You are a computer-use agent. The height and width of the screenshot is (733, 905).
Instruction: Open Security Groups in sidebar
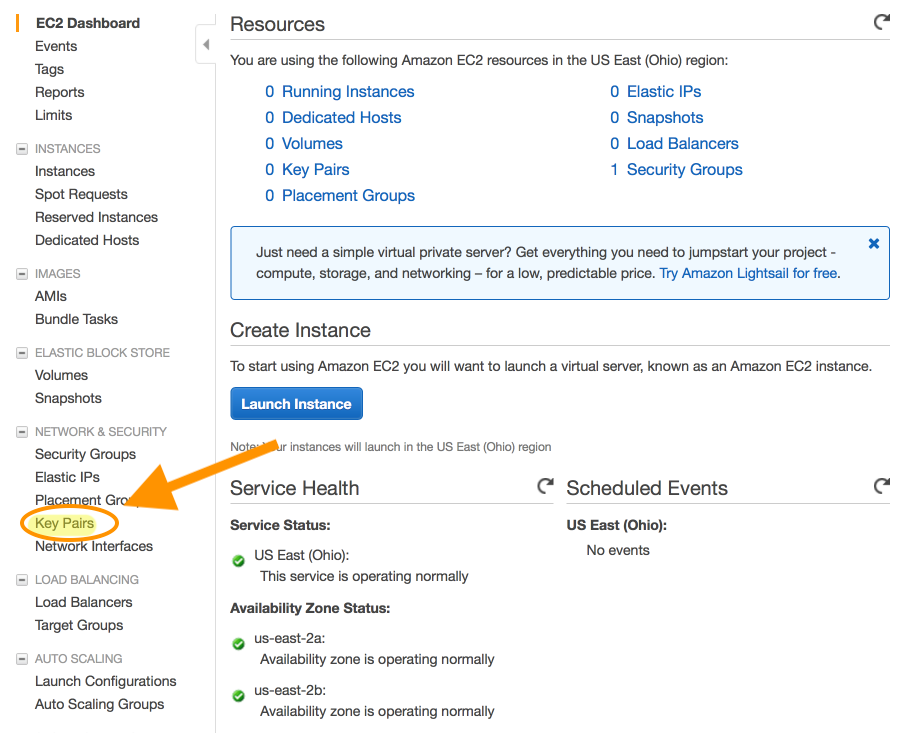(x=85, y=454)
